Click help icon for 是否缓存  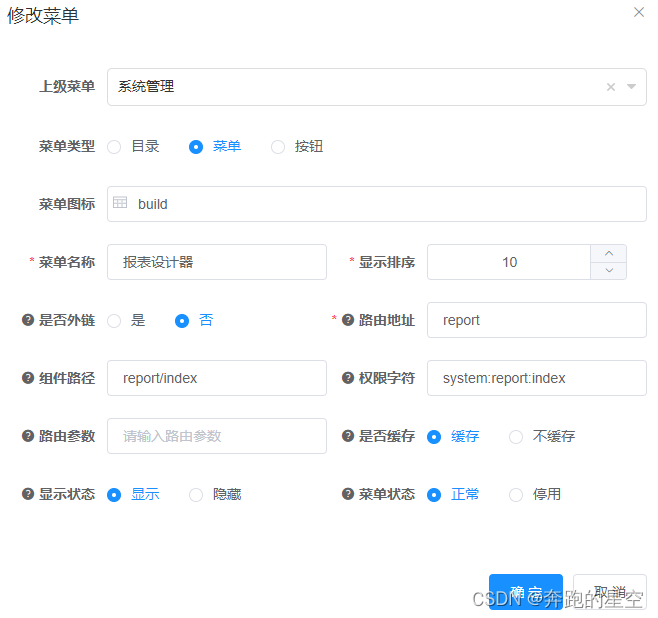[348, 436]
